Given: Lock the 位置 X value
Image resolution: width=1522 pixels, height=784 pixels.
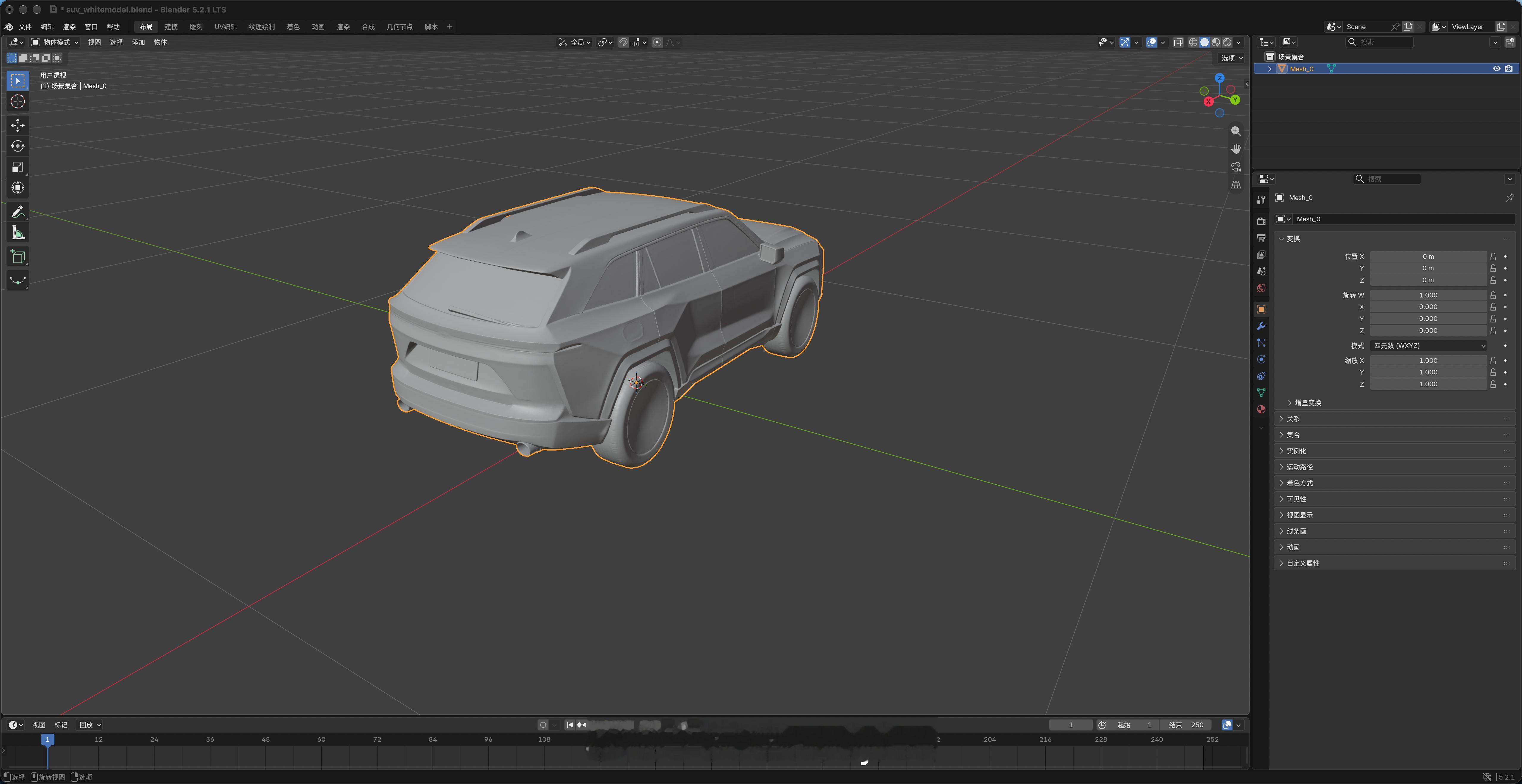Looking at the screenshot, I should [1493, 256].
